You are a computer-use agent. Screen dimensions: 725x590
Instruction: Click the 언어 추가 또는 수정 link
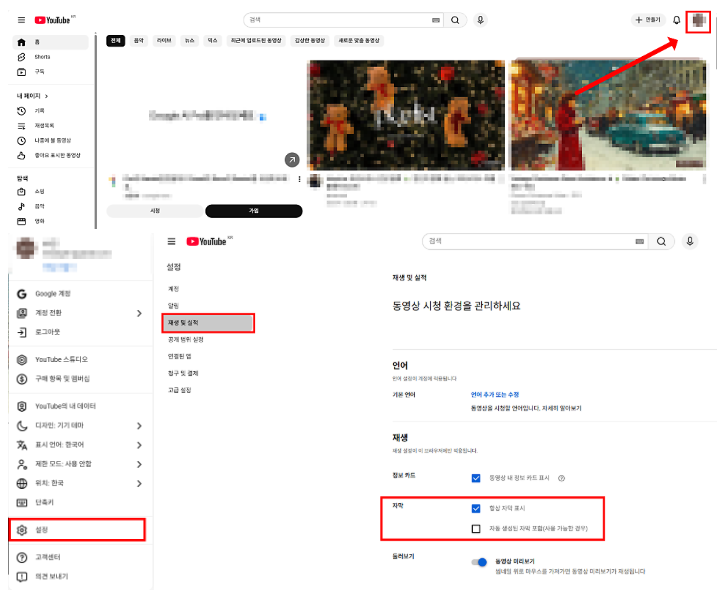[x=494, y=395]
